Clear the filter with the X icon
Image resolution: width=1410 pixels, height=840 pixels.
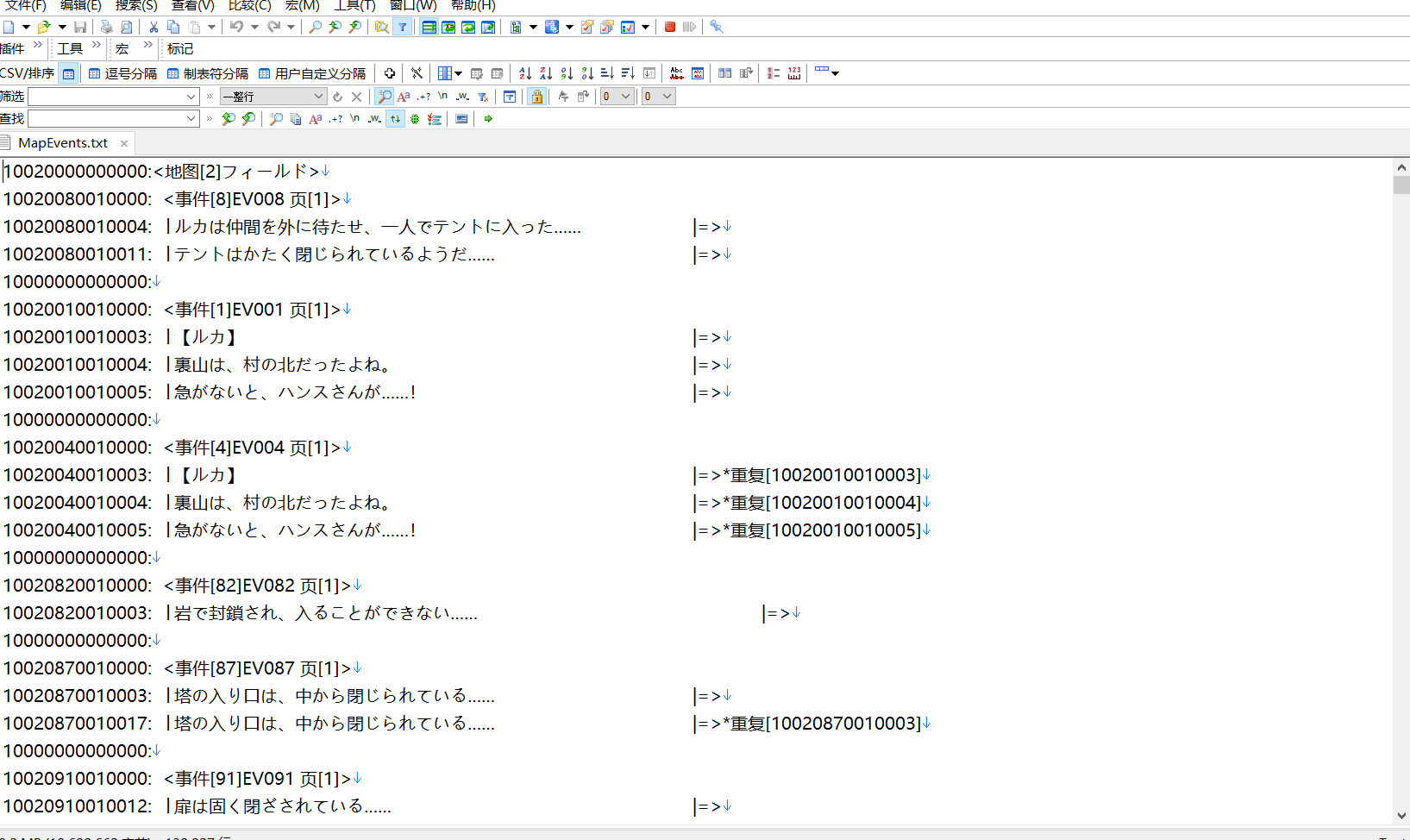coord(356,97)
